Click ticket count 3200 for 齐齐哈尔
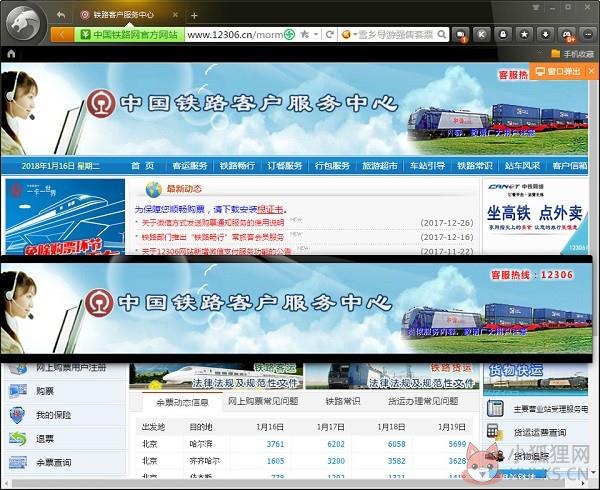This screenshot has height=490, width=600. [336, 461]
